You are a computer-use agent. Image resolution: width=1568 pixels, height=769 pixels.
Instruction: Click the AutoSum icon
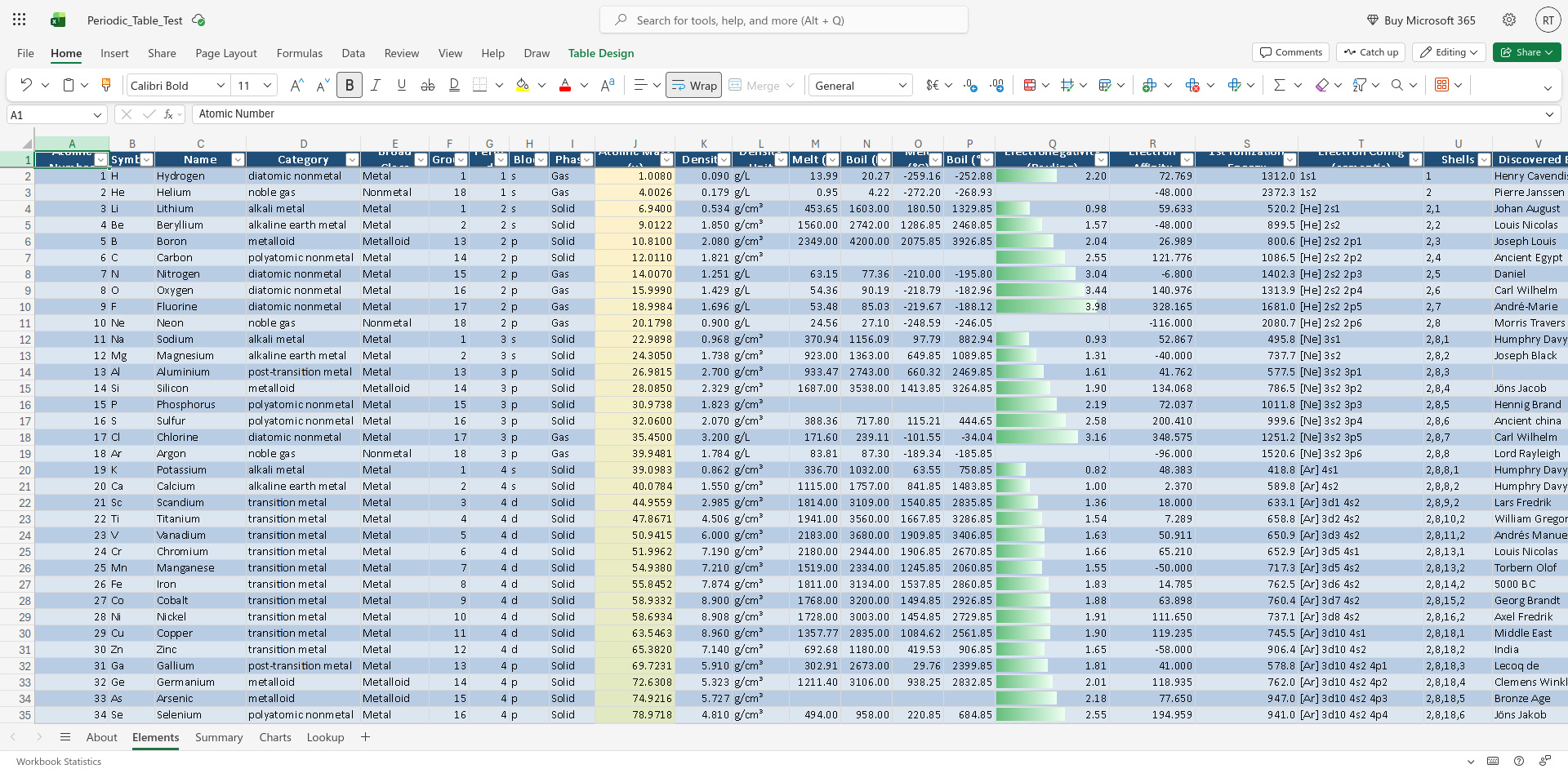(1281, 85)
